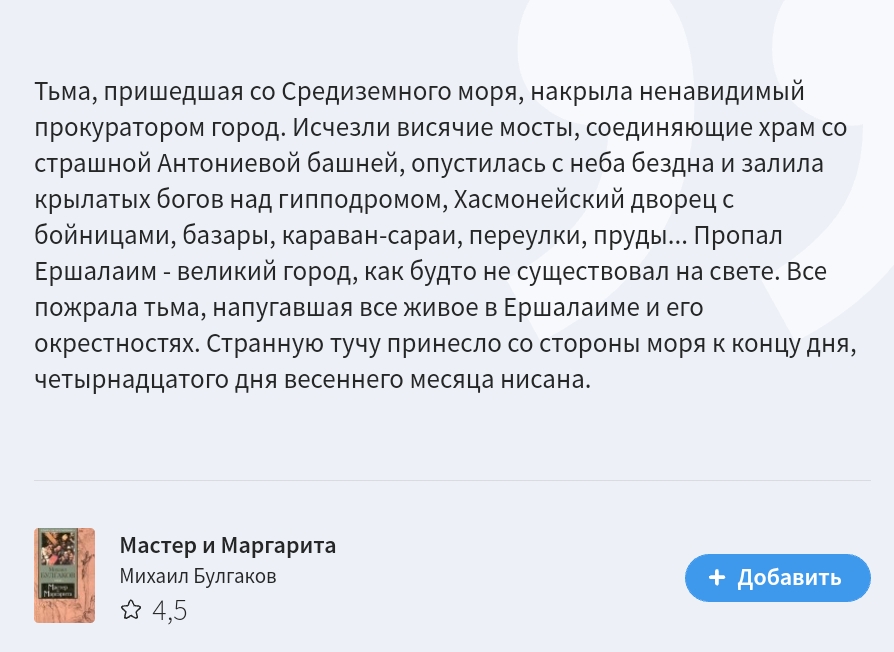Click the star rating icon
Image resolution: width=894 pixels, height=652 pixels.
(131, 610)
